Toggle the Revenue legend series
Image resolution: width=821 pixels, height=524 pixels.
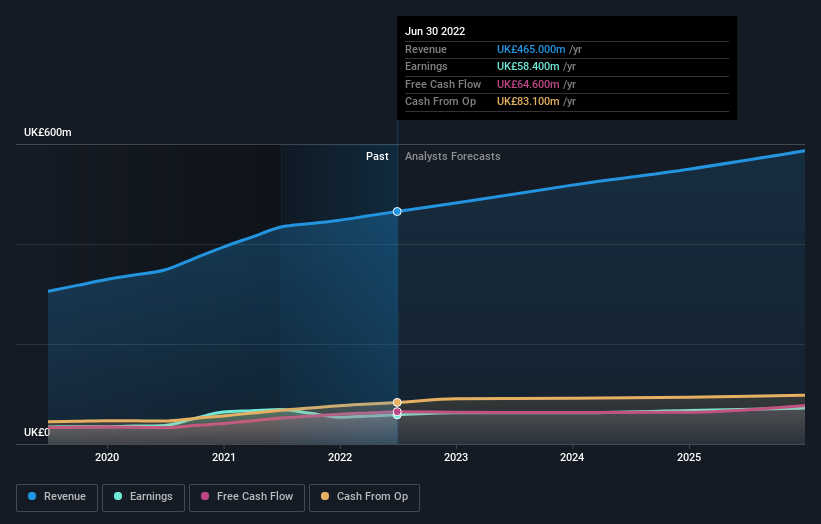(57, 497)
